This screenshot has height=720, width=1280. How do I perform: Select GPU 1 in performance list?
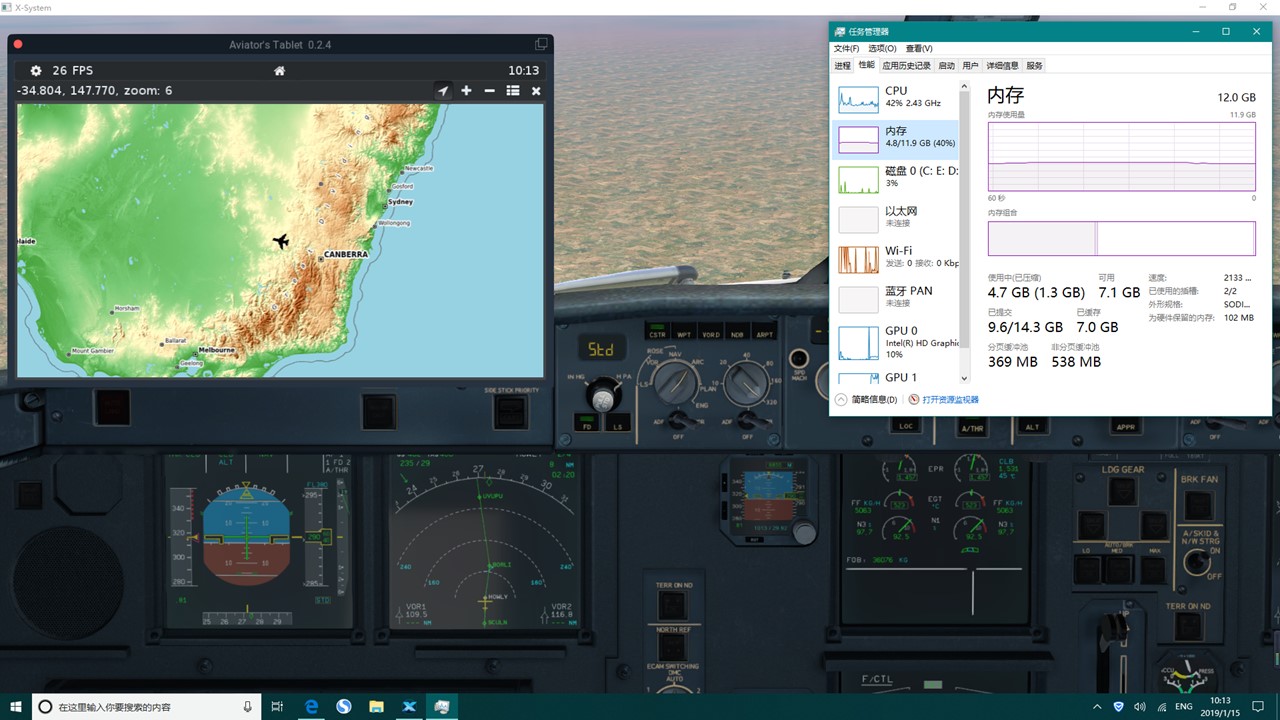click(895, 377)
